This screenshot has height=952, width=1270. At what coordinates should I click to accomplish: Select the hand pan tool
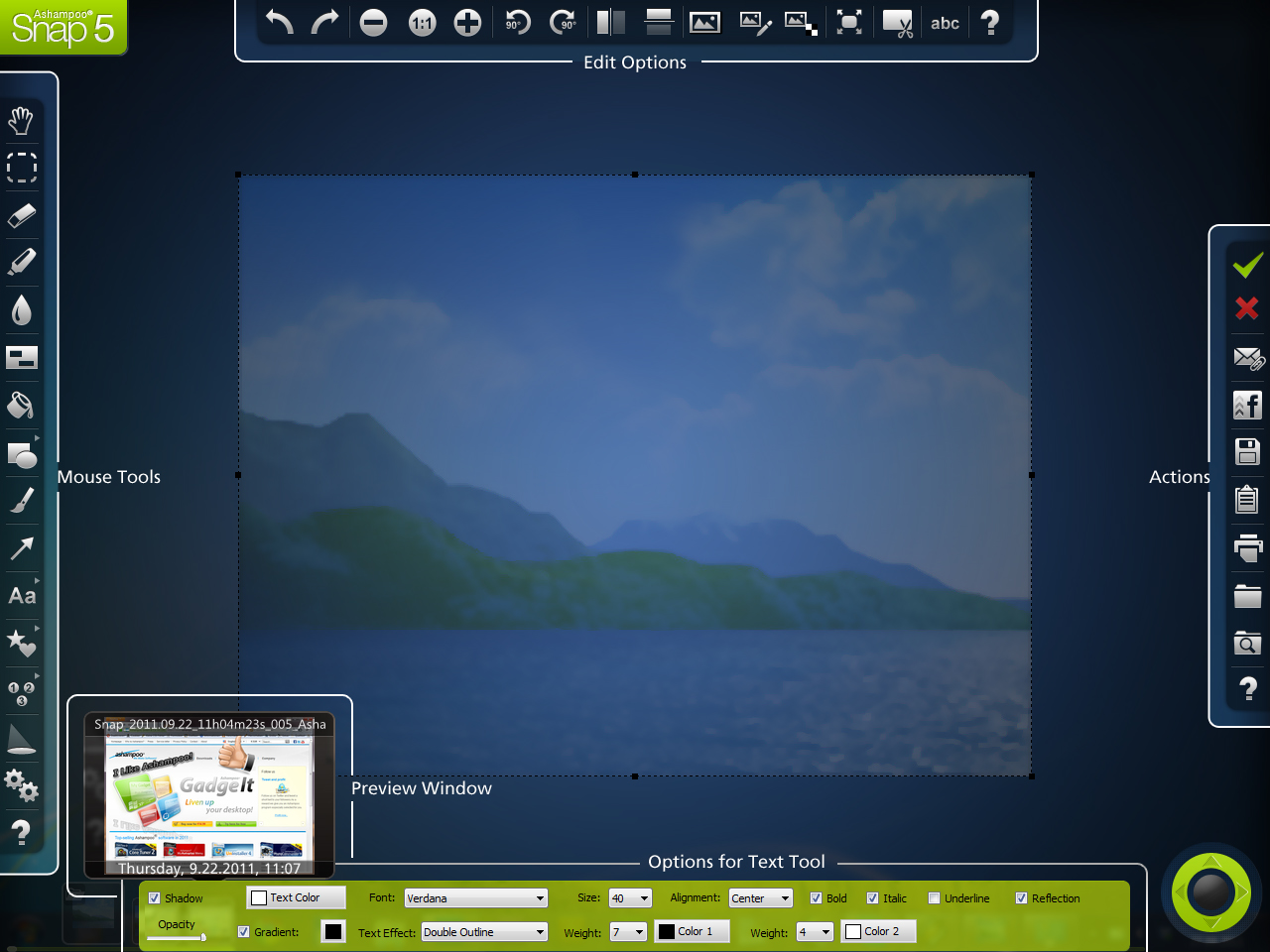coord(21,120)
